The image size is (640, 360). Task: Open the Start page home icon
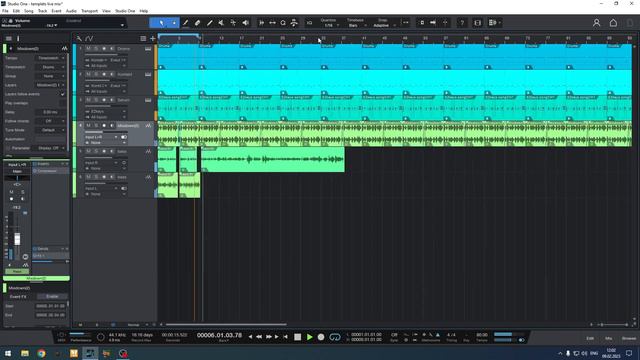tap(613, 23)
